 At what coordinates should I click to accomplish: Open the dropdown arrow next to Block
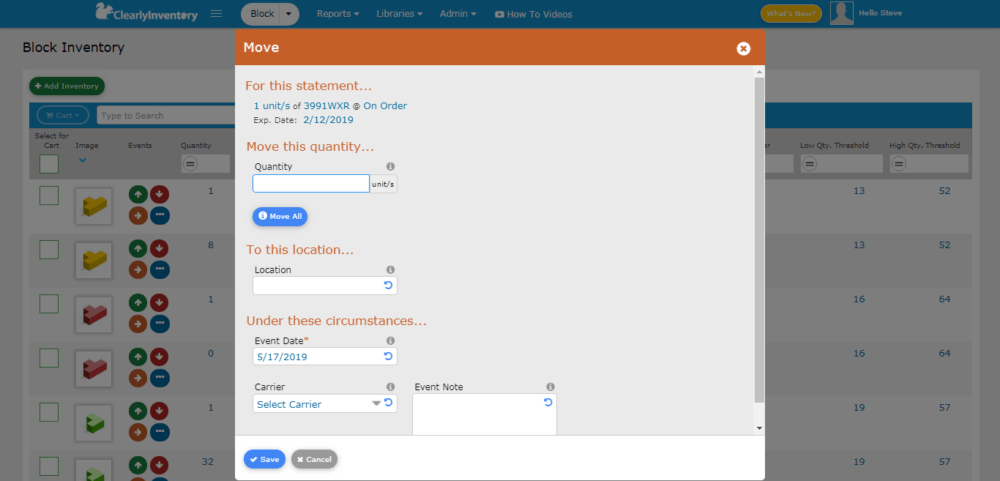289,13
